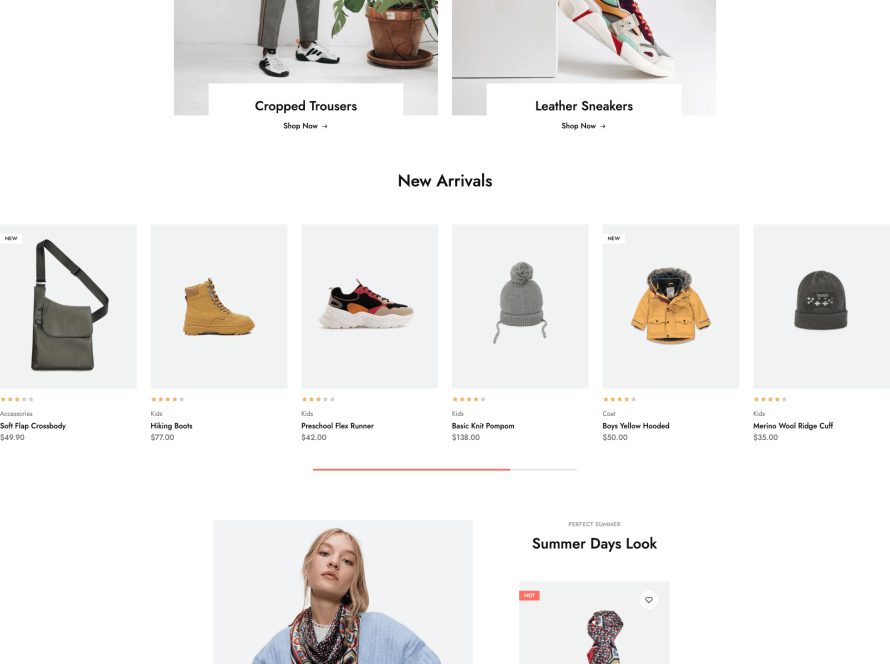
Task: Click star rating under Hiking Boots
Action: coord(167,400)
